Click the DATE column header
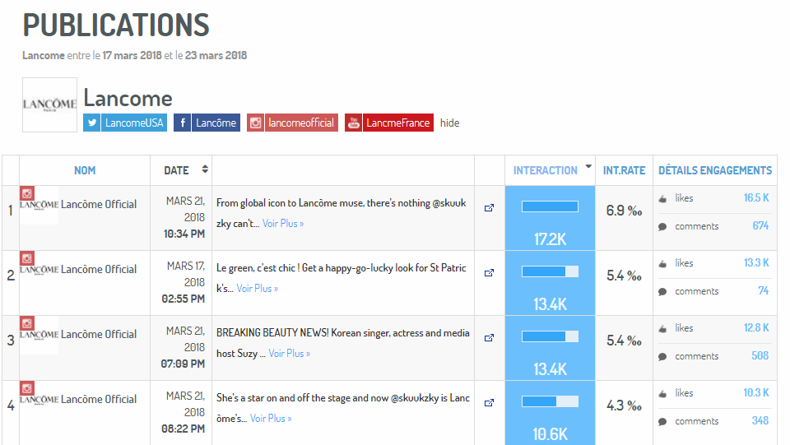Viewport: 790px width, 445px height. tap(176, 171)
